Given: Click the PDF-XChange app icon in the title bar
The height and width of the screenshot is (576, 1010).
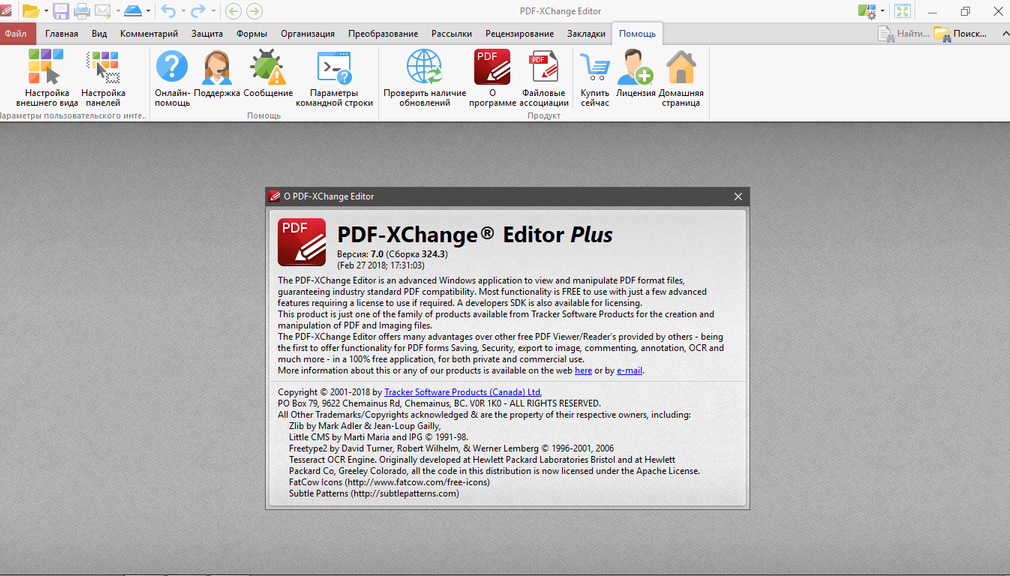Looking at the screenshot, I should 6,11.
